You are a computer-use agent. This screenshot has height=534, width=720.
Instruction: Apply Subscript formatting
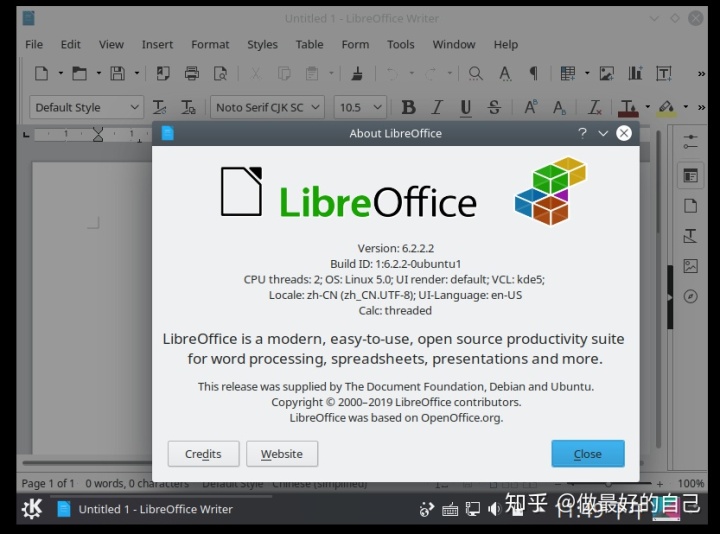click(x=559, y=107)
